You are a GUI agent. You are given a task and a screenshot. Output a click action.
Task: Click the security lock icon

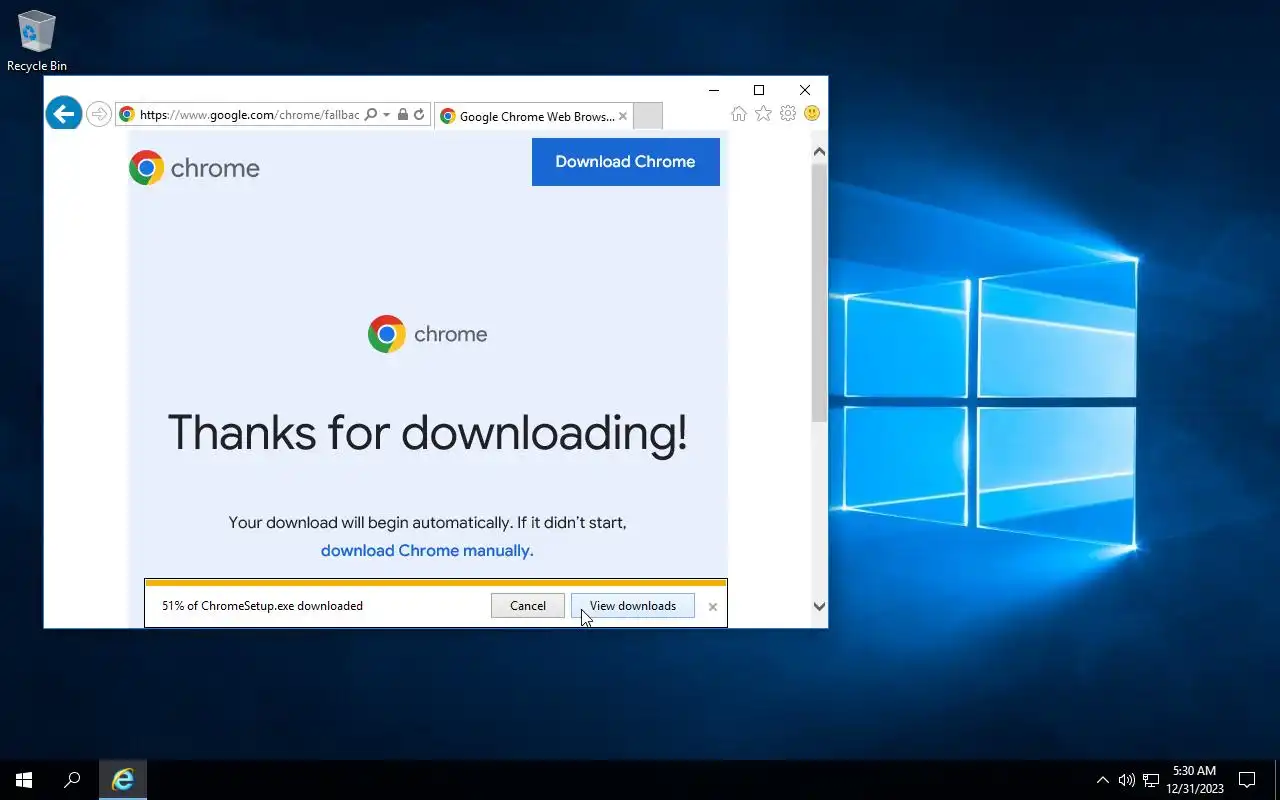(403, 115)
